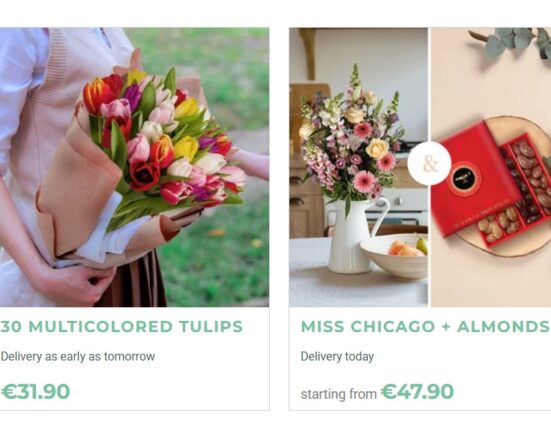Select "Delivery as early as tomorrow" text
The height and width of the screenshot is (431, 551).
click(78, 356)
